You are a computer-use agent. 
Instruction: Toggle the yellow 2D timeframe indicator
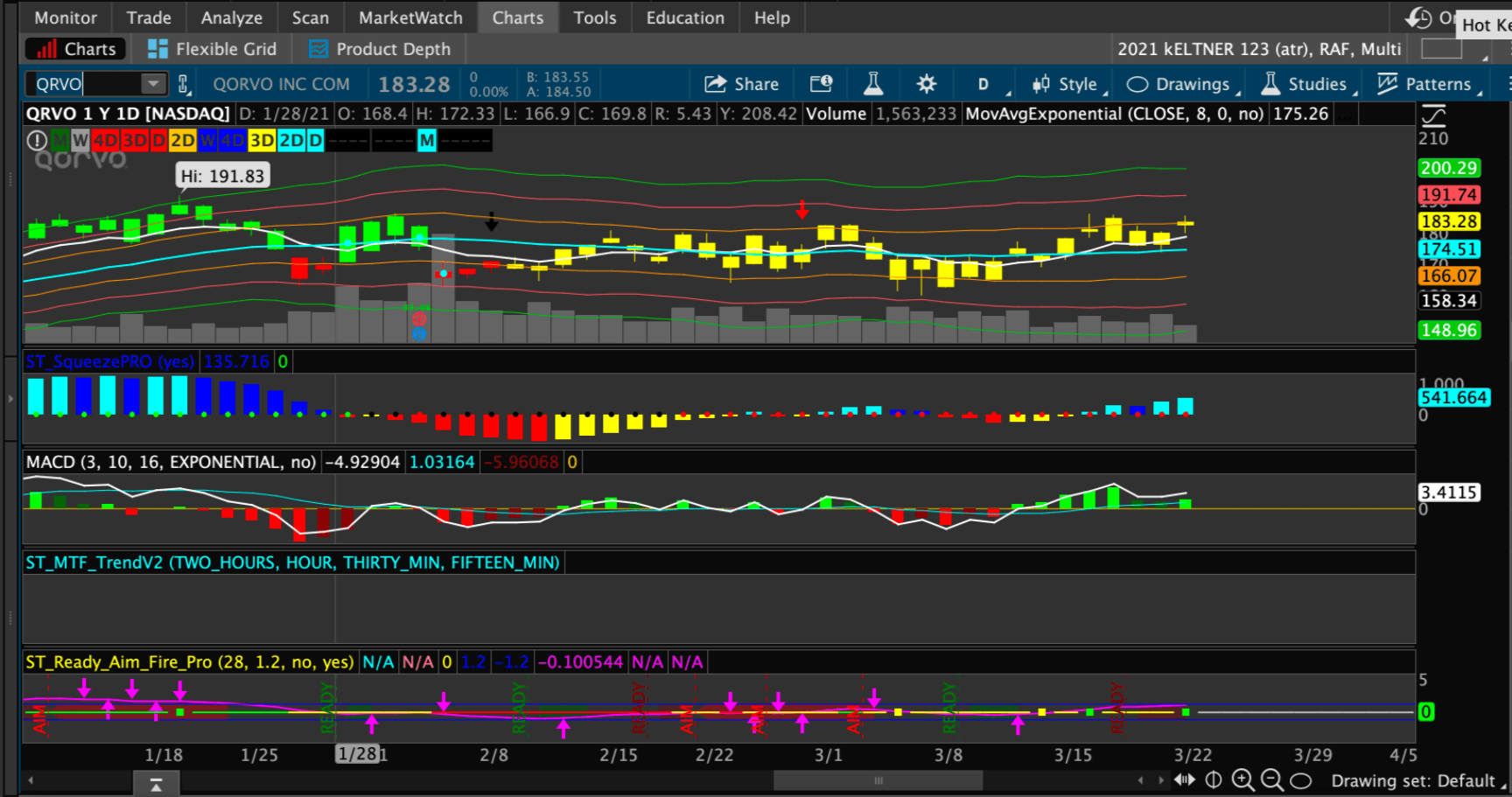point(182,140)
